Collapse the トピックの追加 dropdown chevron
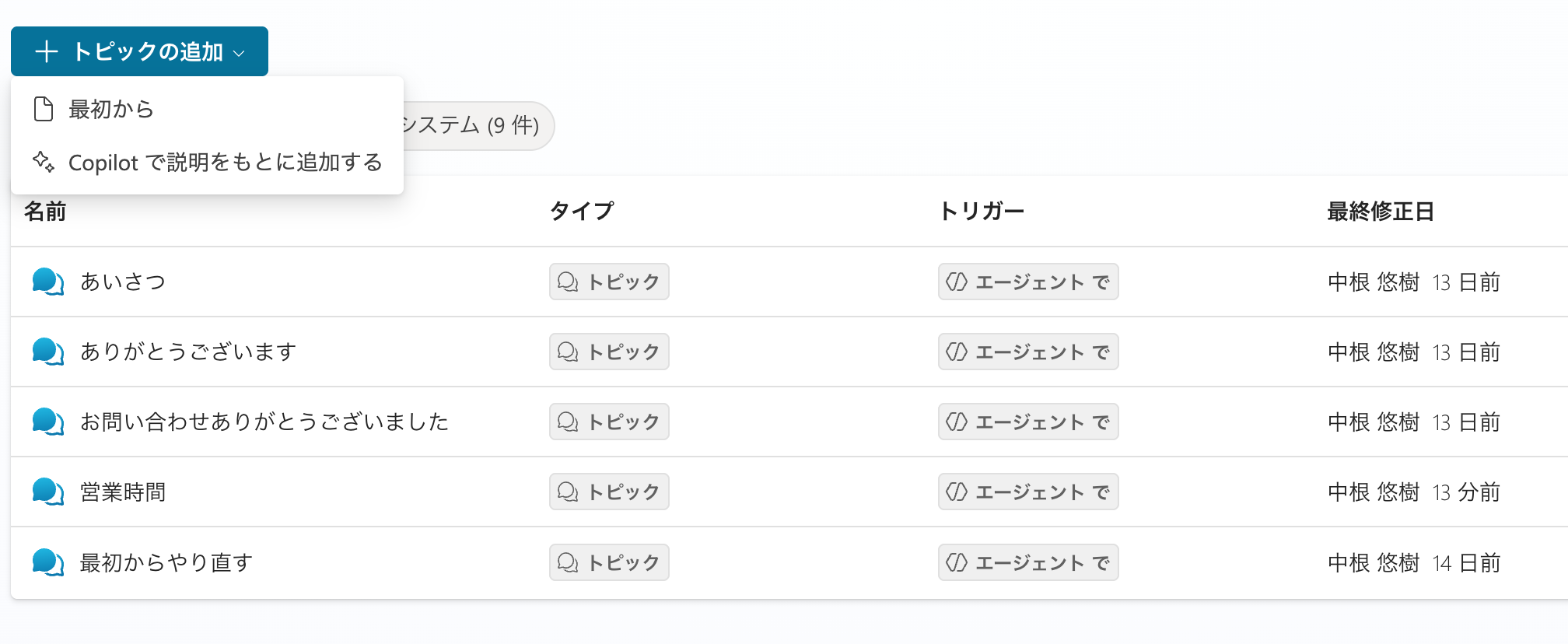 tap(240, 53)
